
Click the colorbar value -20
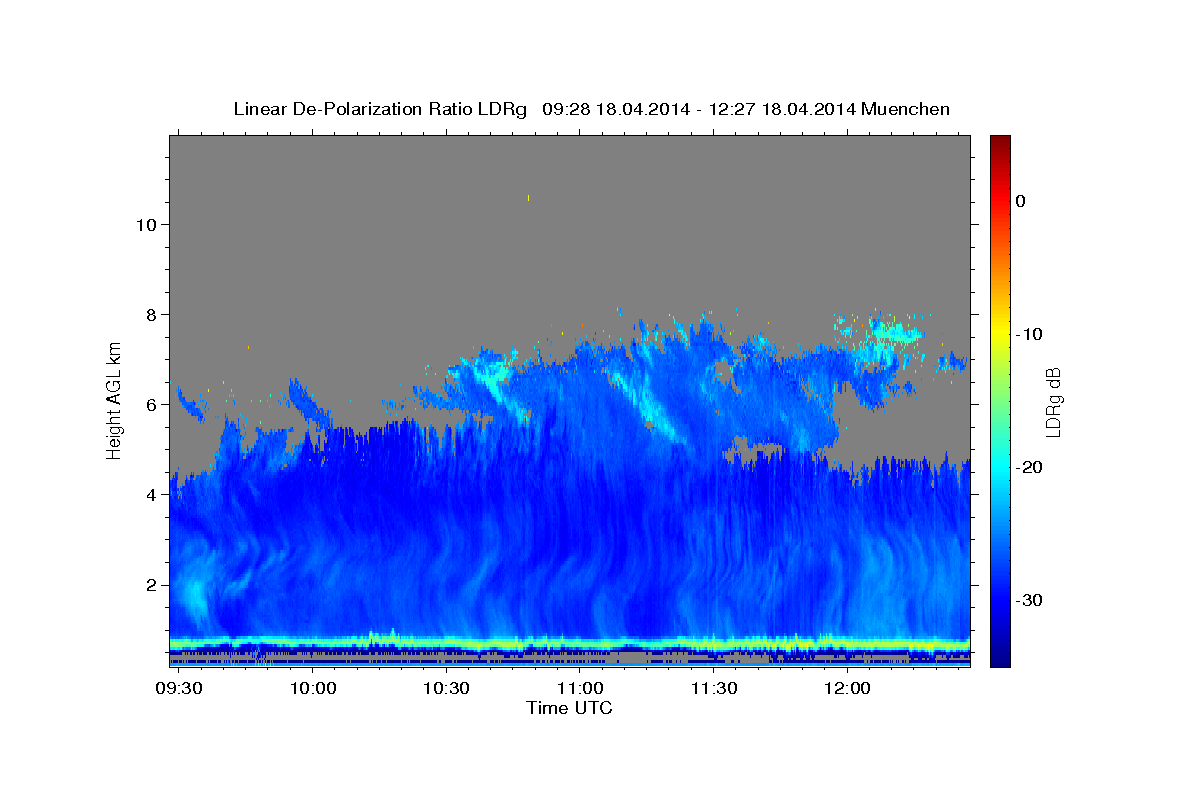point(1029,468)
